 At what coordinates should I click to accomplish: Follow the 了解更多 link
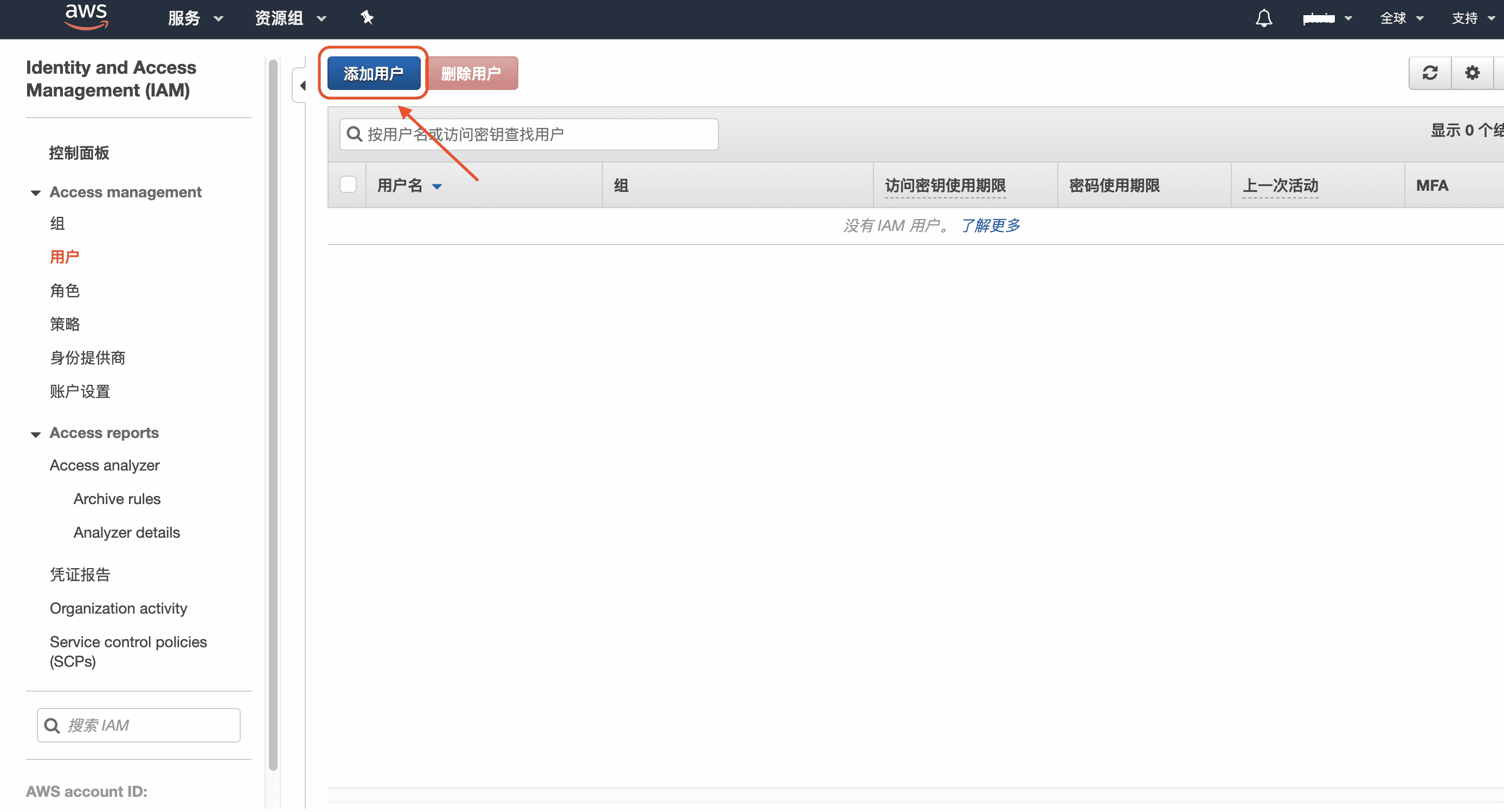coord(991,225)
